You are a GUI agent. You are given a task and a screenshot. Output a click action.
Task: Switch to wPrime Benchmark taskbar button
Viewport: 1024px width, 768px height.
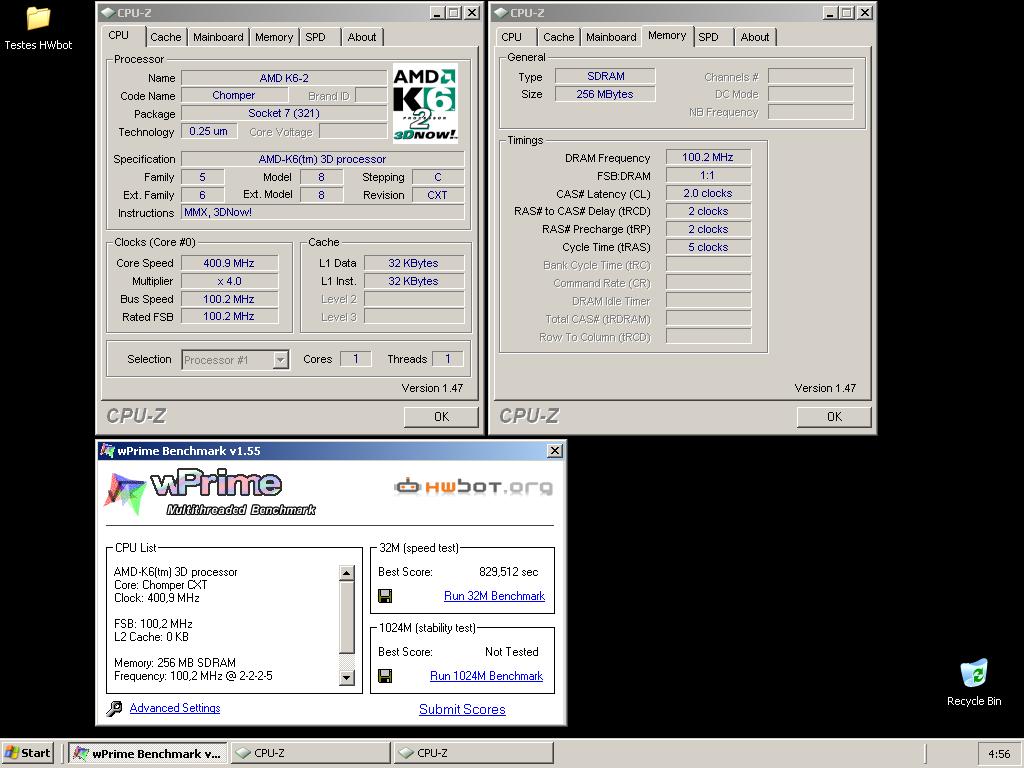click(148, 753)
